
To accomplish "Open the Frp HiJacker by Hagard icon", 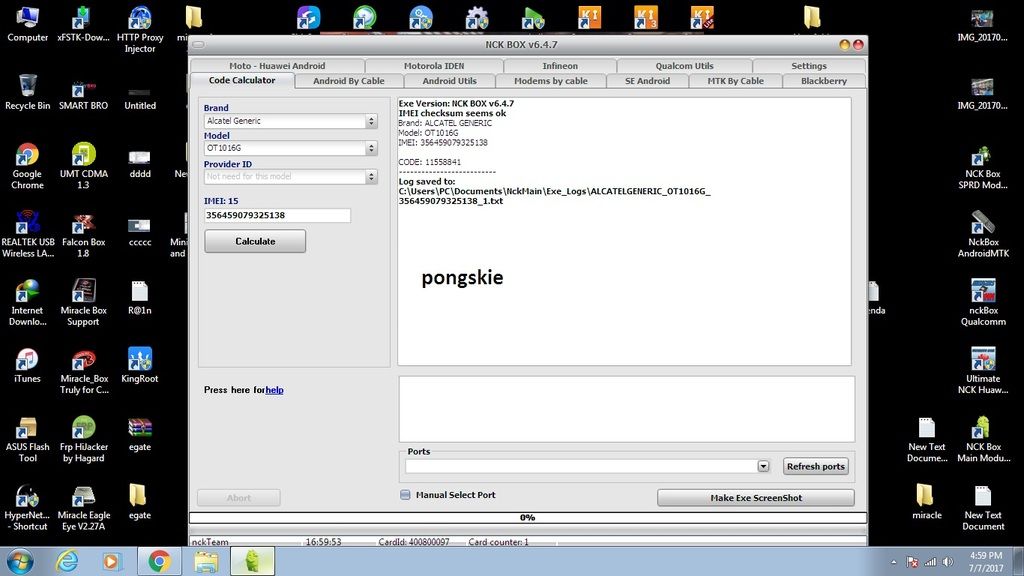I will click(83, 428).
